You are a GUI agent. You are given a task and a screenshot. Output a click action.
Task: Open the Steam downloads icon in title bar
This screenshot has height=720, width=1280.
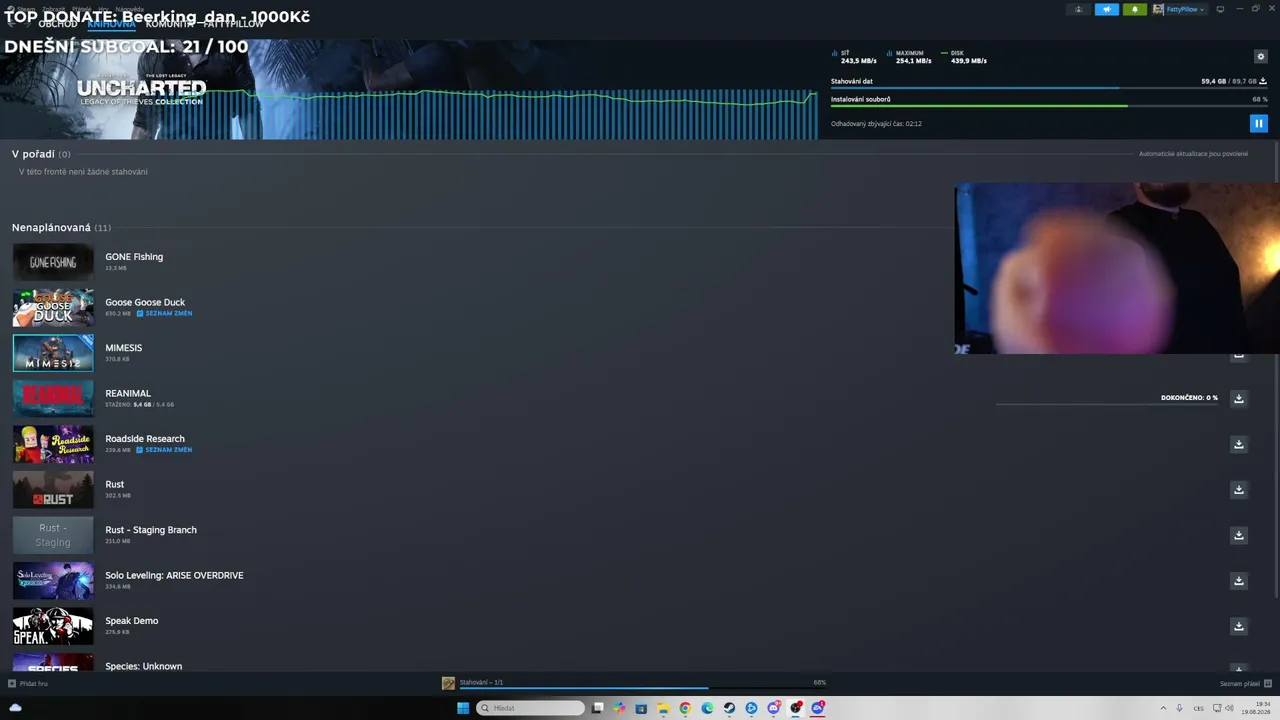(x=1078, y=9)
